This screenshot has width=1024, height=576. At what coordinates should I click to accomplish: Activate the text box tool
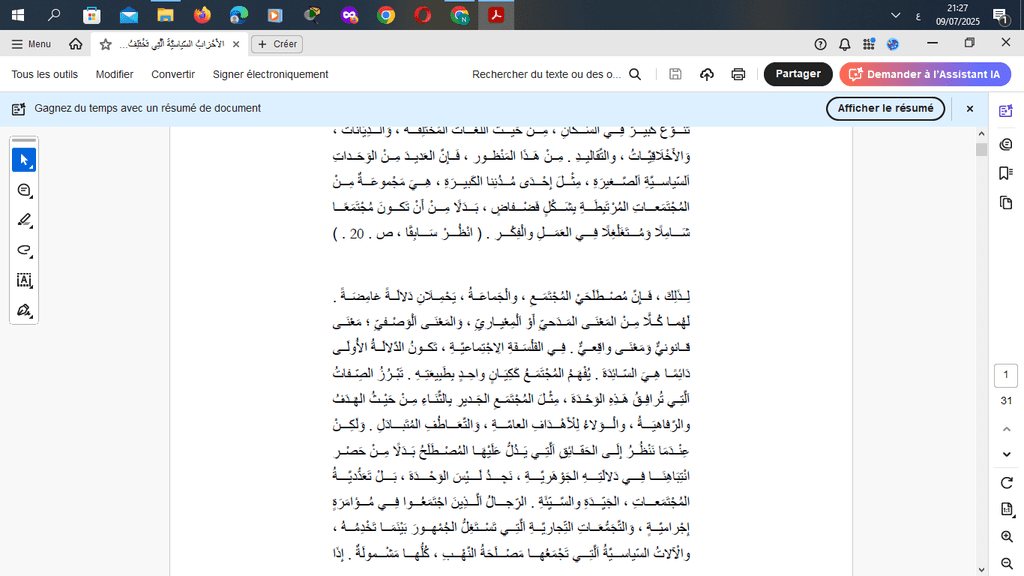(24, 280)
